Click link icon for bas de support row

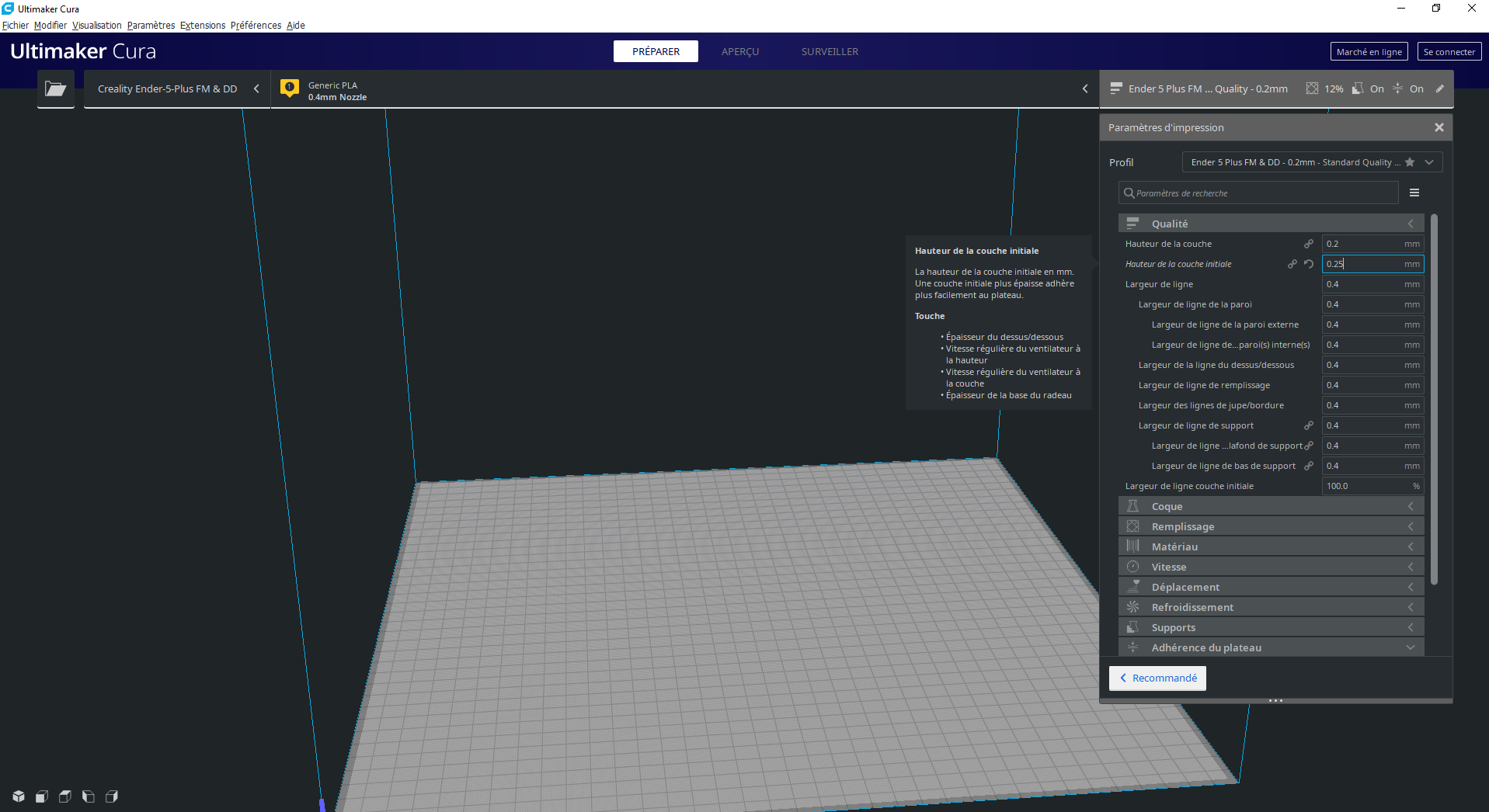(1309, 466)
